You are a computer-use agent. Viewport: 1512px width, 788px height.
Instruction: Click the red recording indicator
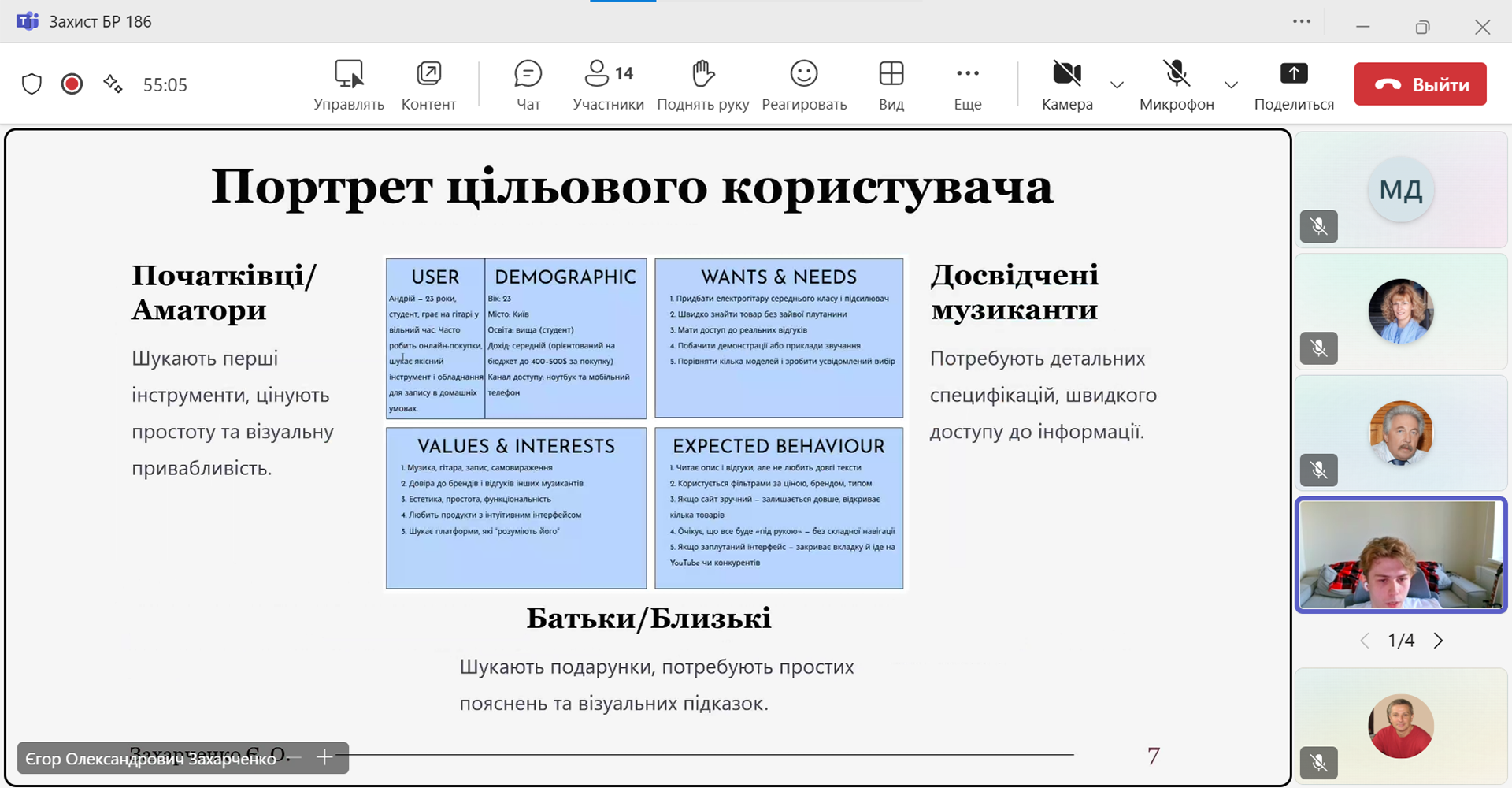click(72, 84)
